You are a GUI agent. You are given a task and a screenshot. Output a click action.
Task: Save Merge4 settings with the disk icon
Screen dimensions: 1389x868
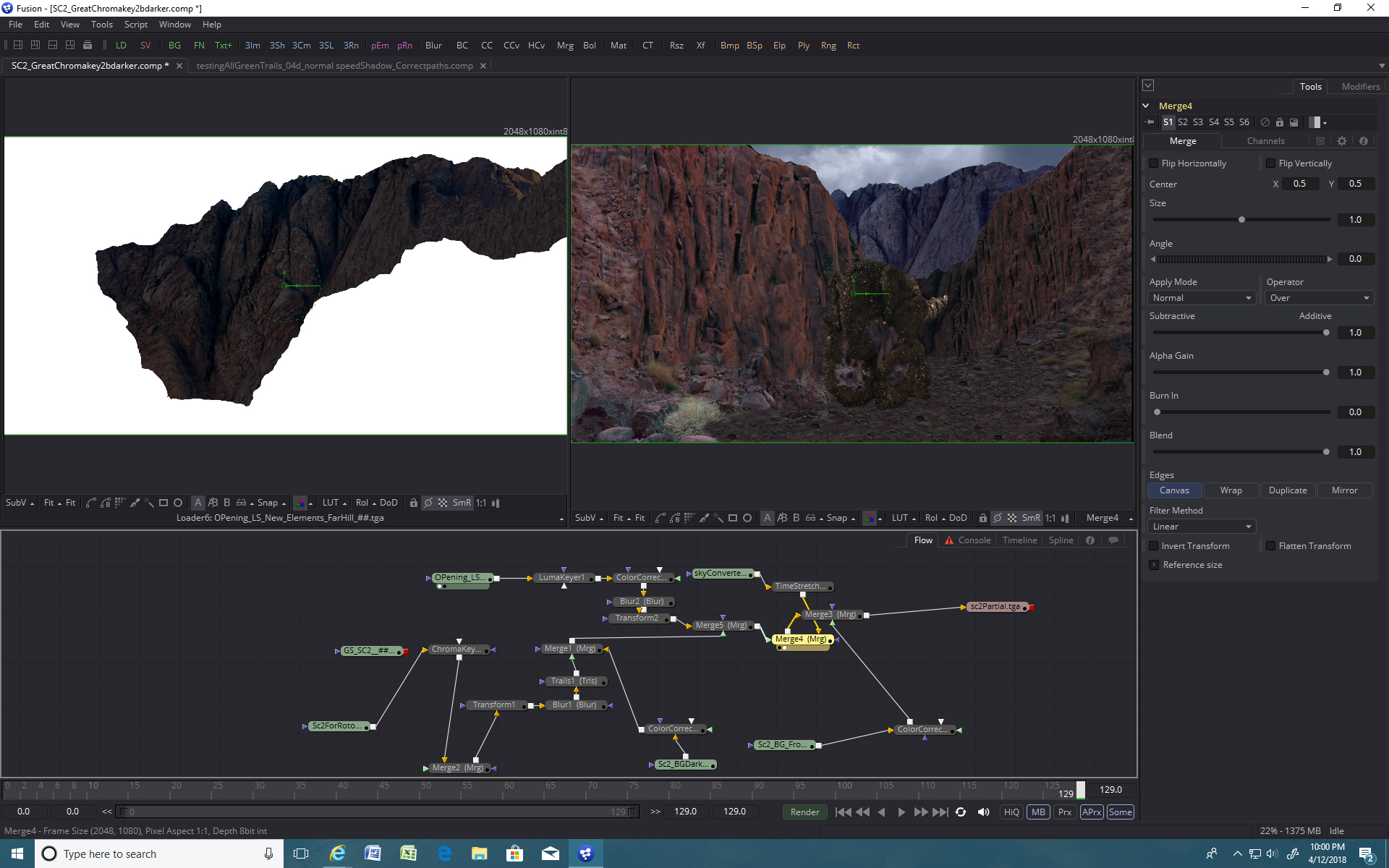tap(1294, 122)
